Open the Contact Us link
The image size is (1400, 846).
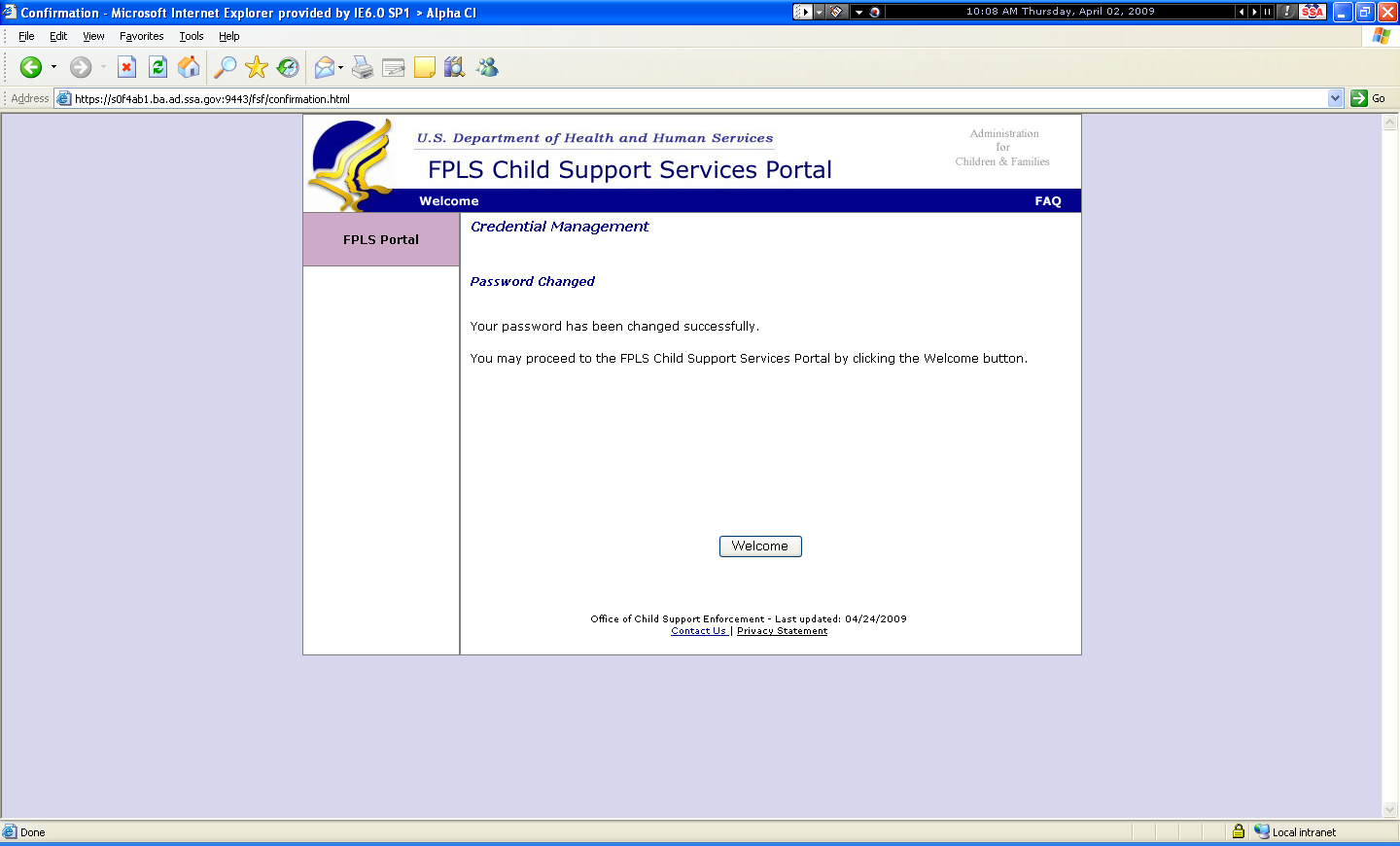(x=699, y=631)
